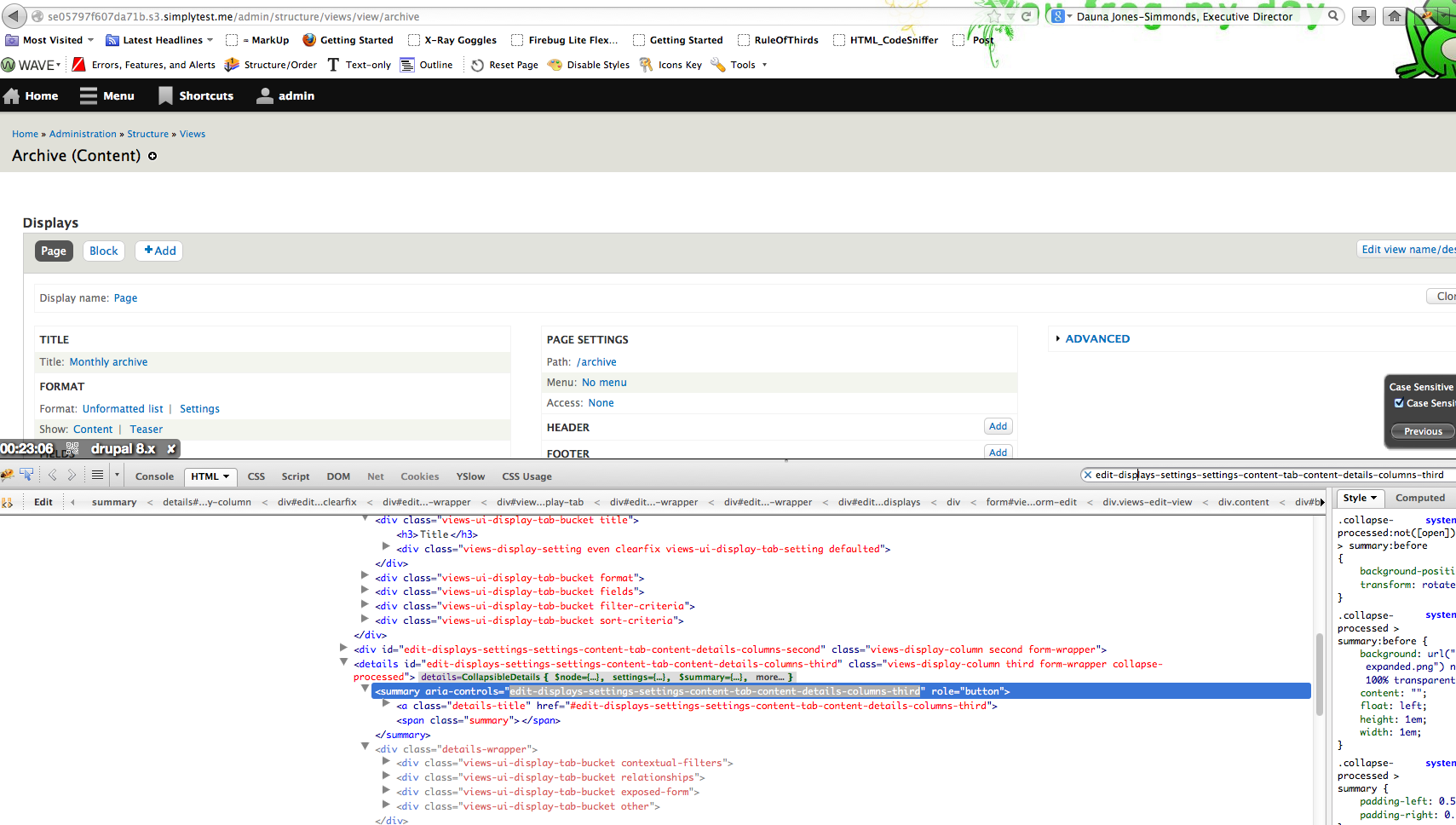
Task: Switch to the Firebug DOM tab
Action: 338,476
